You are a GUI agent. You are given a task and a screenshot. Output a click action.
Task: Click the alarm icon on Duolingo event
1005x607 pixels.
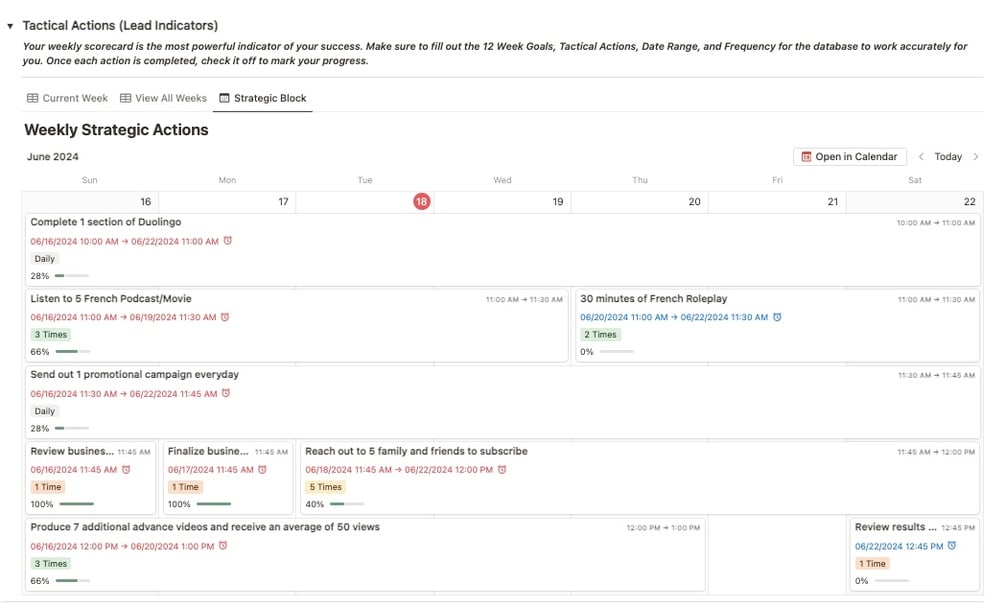click(x=228, y=241)
